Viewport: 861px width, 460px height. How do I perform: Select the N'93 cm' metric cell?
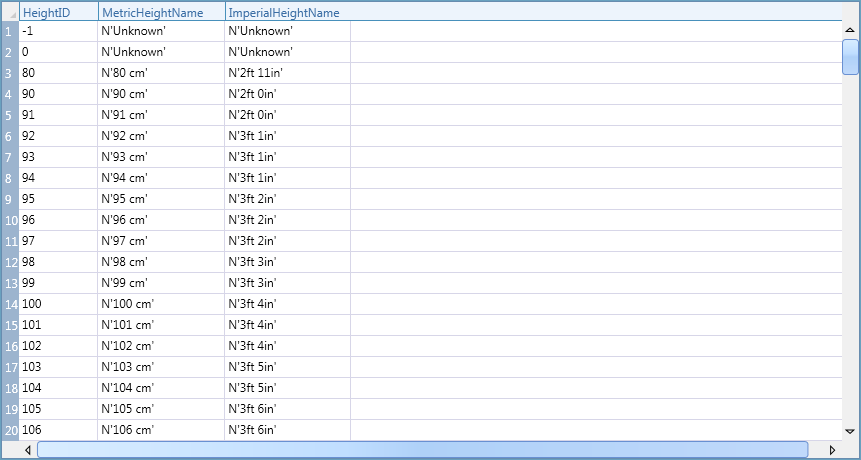tap(161, 157)
